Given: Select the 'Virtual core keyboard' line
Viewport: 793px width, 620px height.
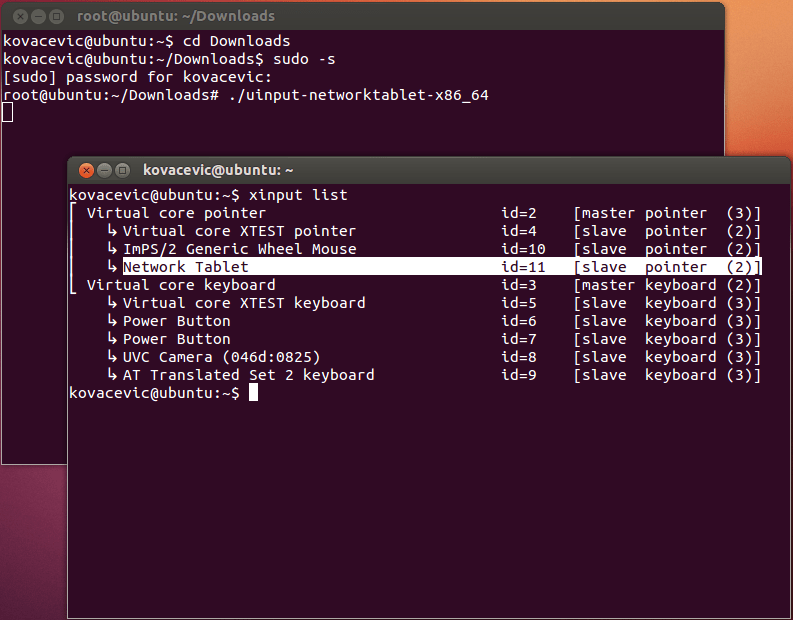Looking at the screenshot, I should tap(424, 285).
